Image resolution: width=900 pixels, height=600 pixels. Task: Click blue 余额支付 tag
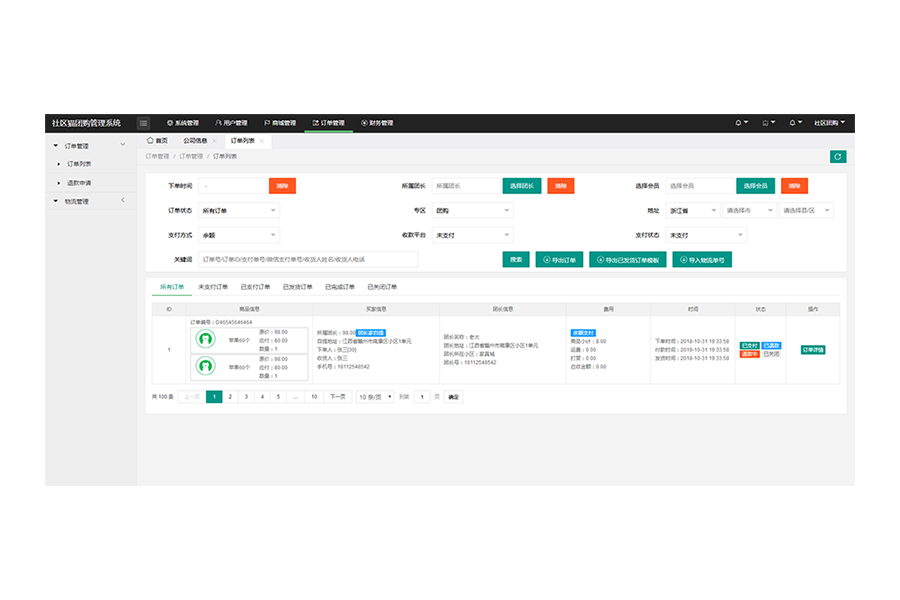tap(583, 333)
